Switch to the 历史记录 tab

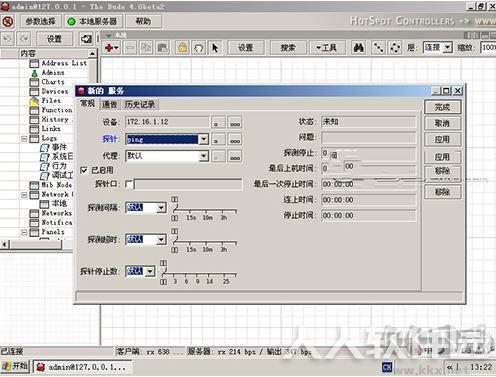coord(140,105)
